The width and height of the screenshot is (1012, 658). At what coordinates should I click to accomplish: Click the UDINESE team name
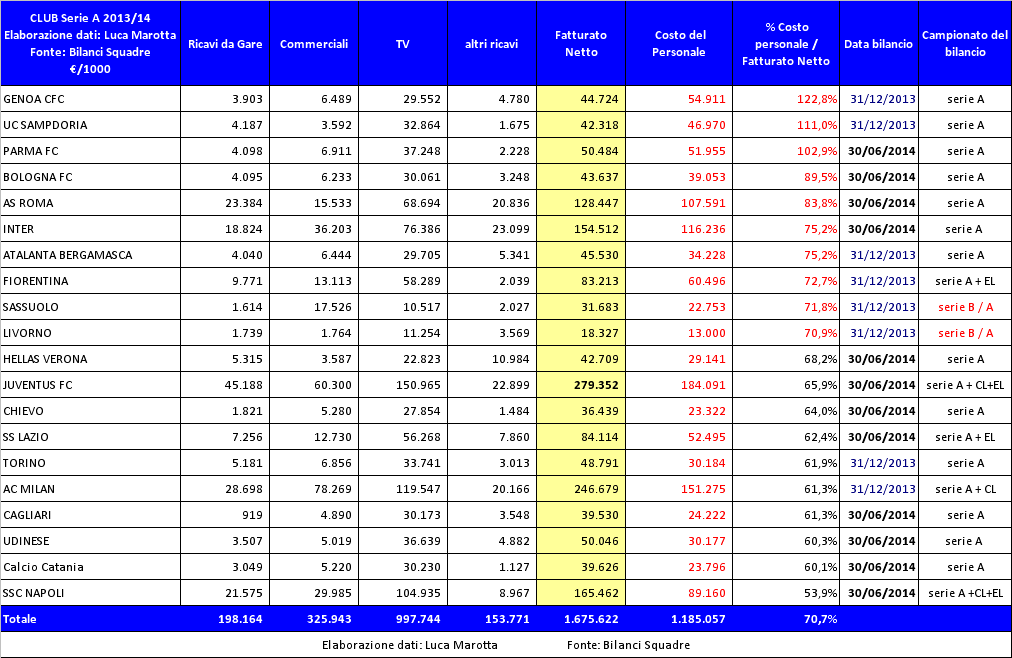(90, 541)
